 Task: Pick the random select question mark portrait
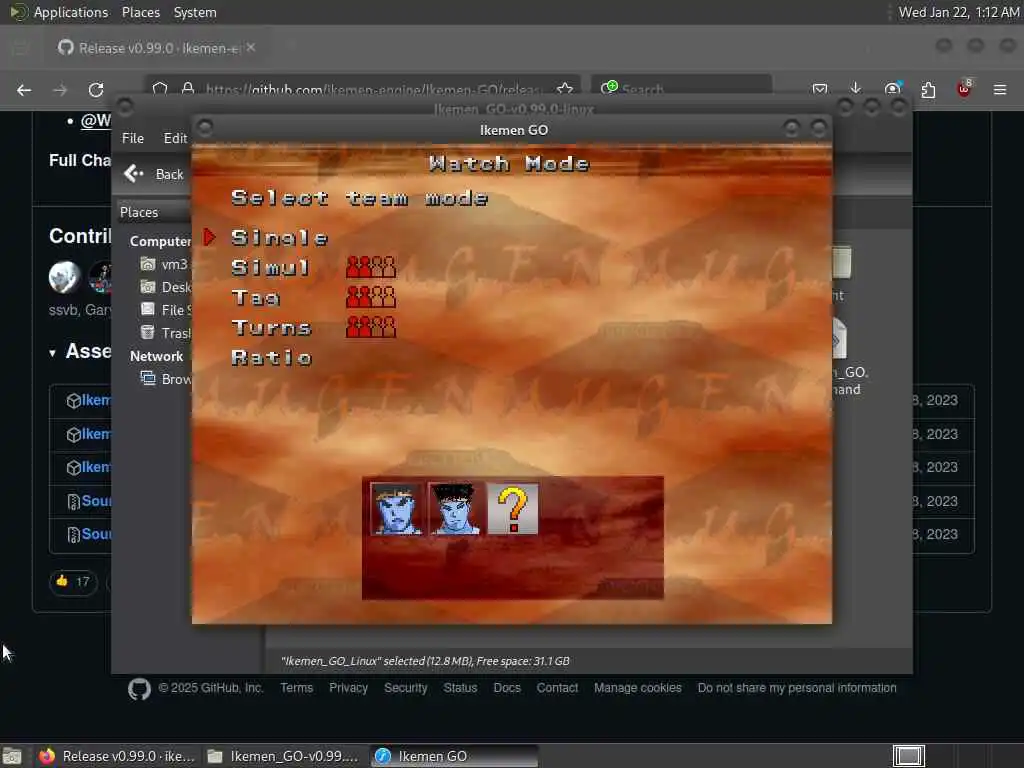[x=513, y=509]
